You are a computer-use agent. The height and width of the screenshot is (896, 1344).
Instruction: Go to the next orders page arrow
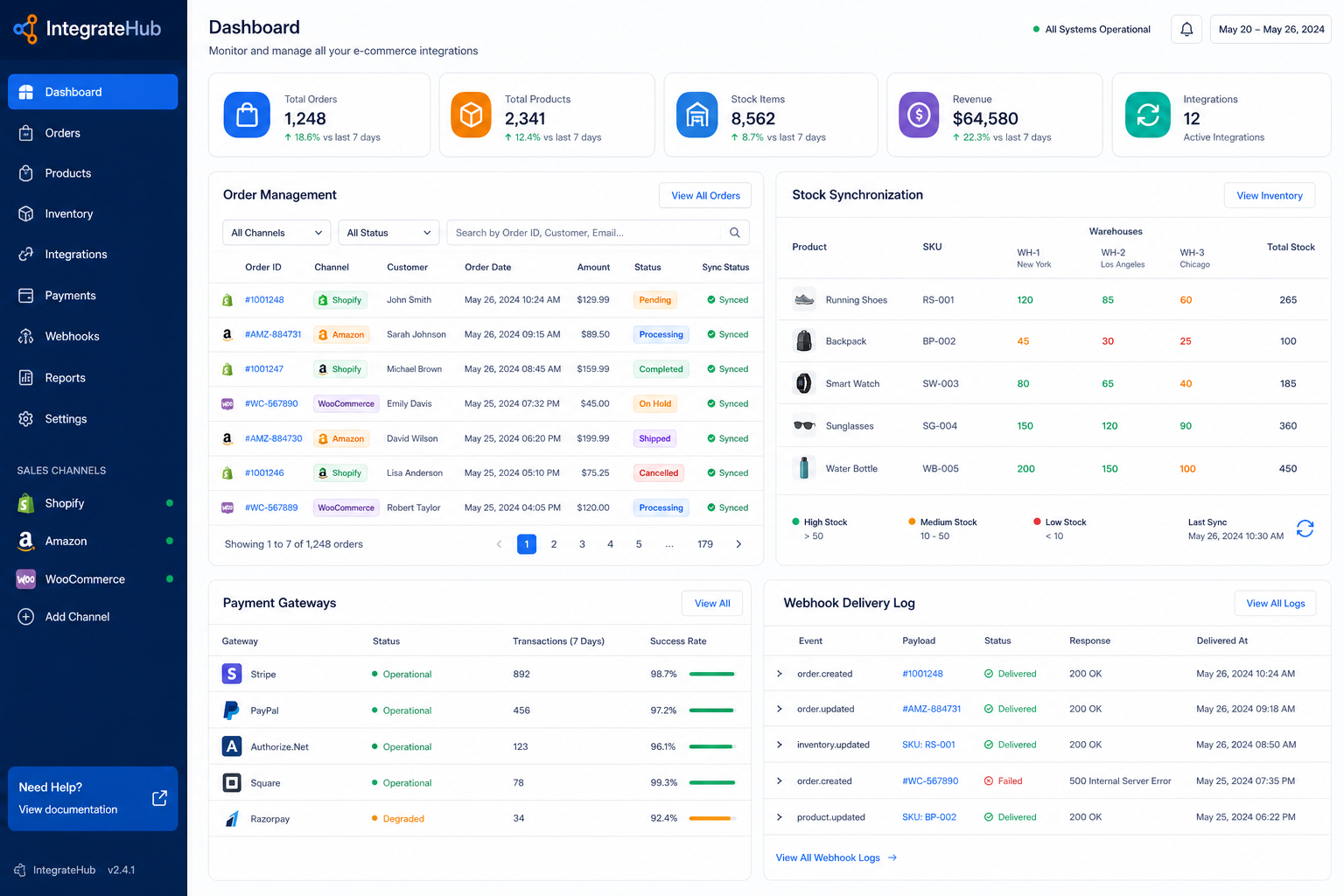(738, 544)
